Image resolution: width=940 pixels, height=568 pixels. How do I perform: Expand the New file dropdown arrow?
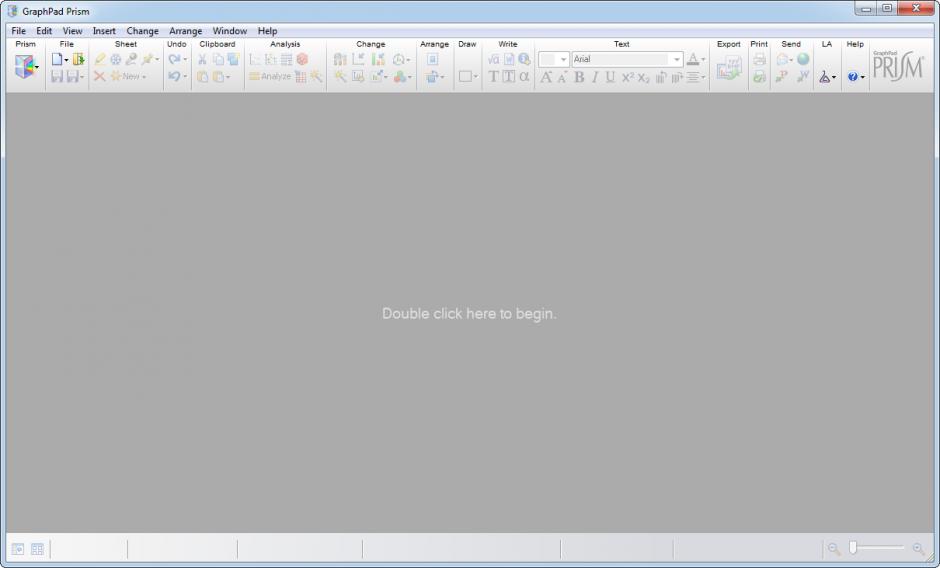(66, 59)
